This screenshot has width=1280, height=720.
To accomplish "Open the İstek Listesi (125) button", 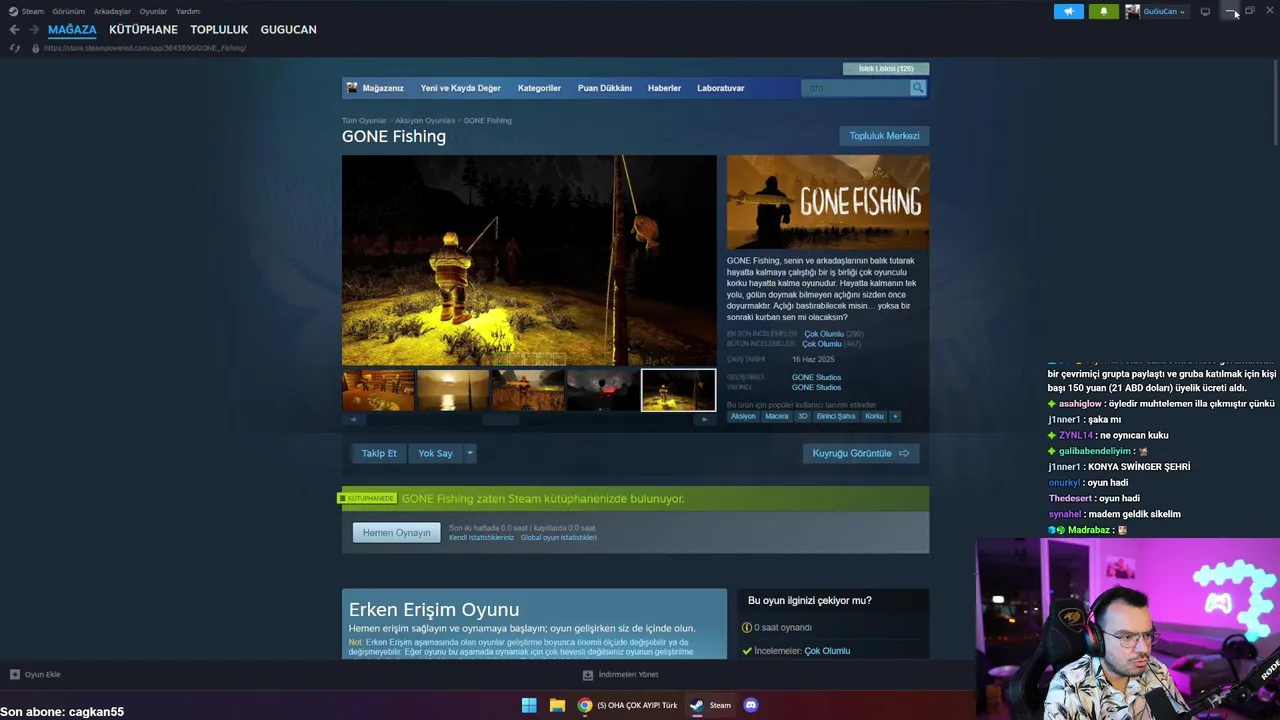I will point(886,69).
